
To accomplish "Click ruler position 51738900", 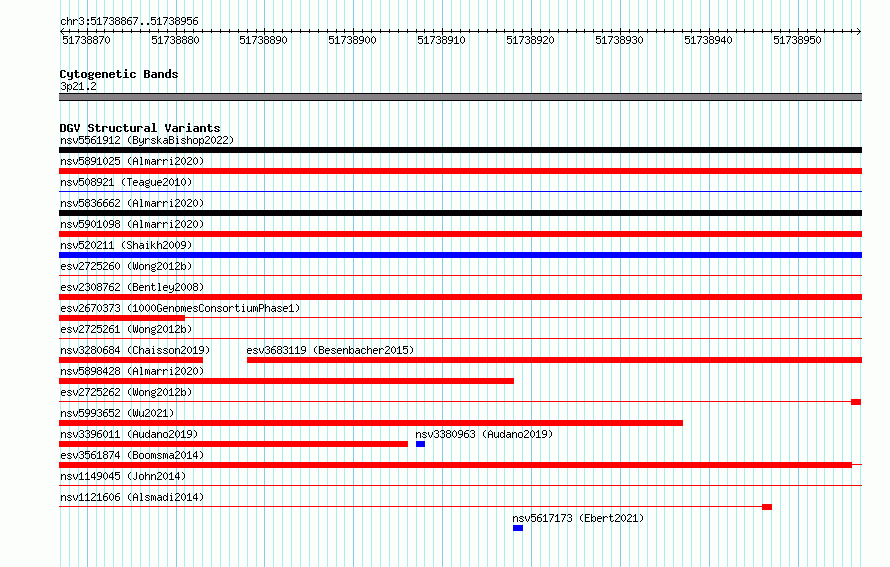I will coord(352,40).
